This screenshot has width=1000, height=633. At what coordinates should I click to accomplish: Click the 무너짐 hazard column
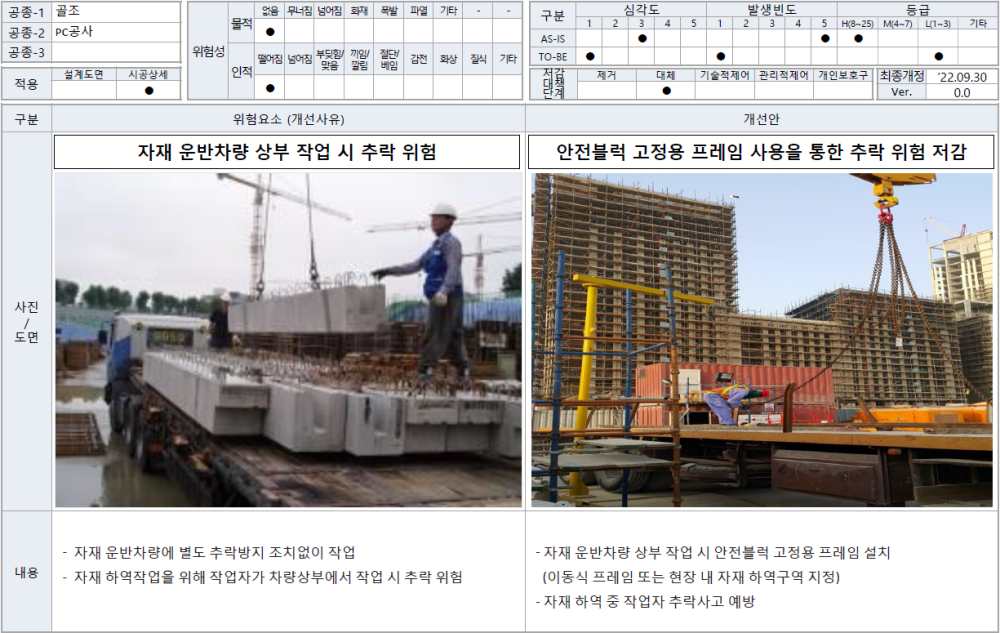(299, 11)
